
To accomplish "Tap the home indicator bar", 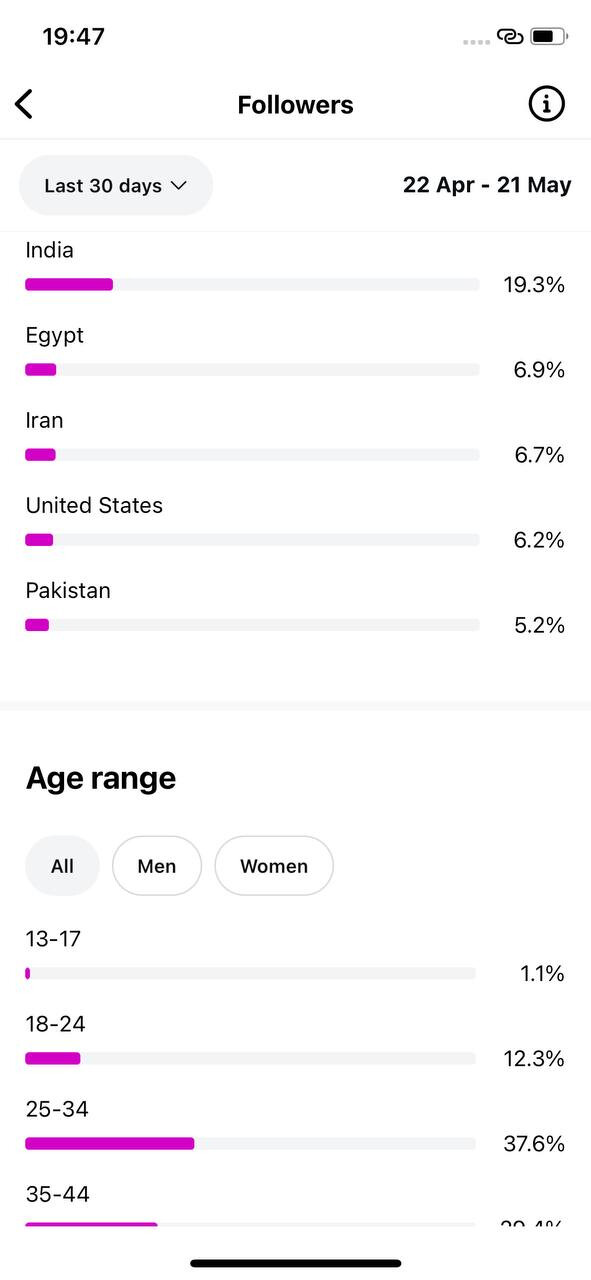I will point(296,1264).
